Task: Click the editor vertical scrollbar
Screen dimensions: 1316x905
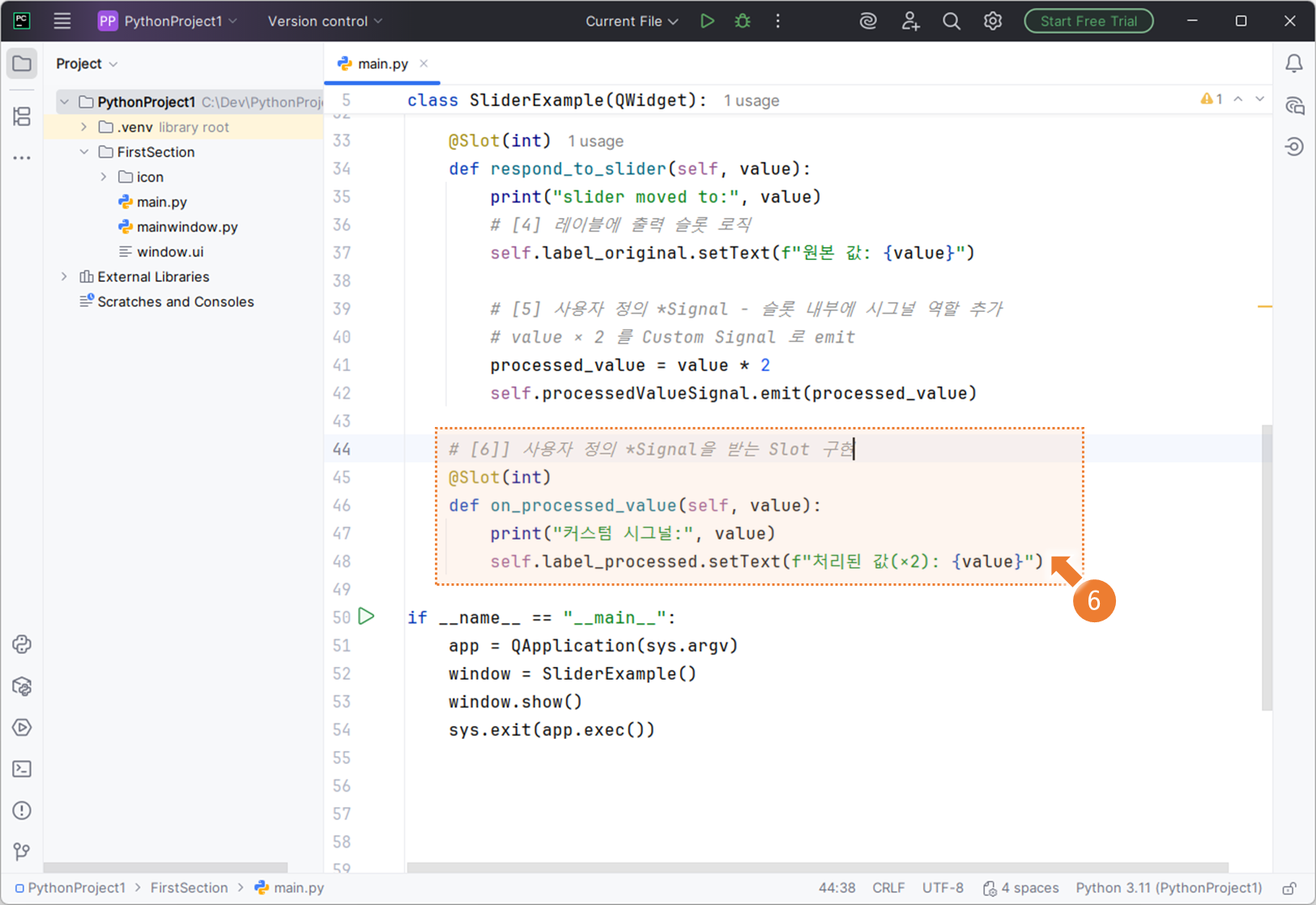Action: [1267, 567]
